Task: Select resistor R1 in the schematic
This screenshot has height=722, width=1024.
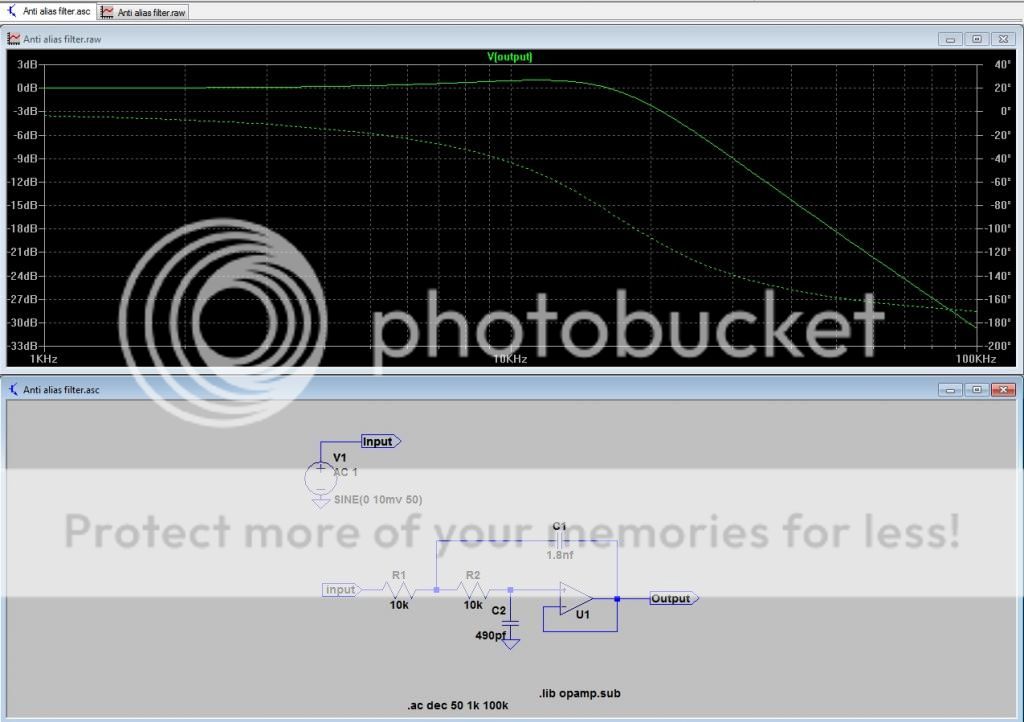Action: click(399, 590)
